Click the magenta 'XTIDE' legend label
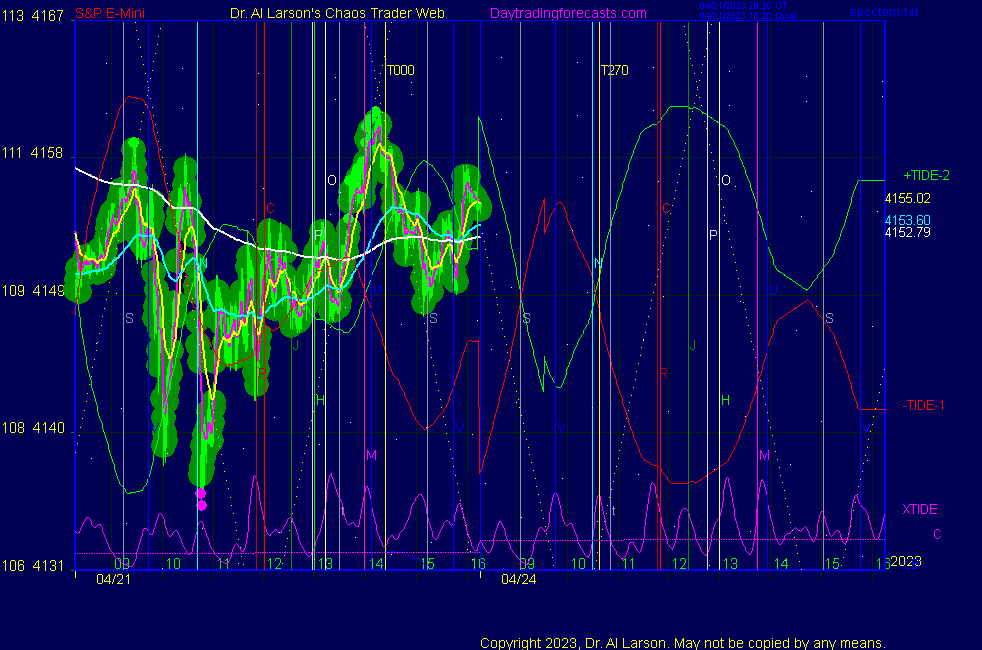Screen dimensions: 982x650 tap(919, 509)
